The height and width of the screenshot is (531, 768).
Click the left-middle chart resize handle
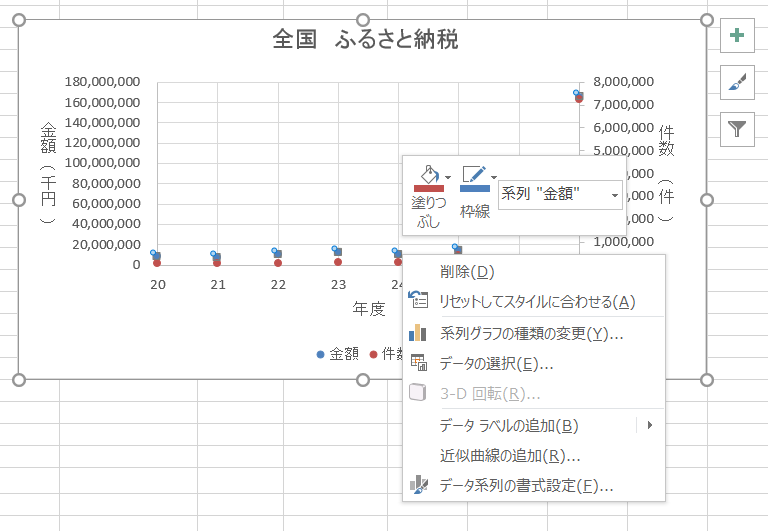click(19, 200)
